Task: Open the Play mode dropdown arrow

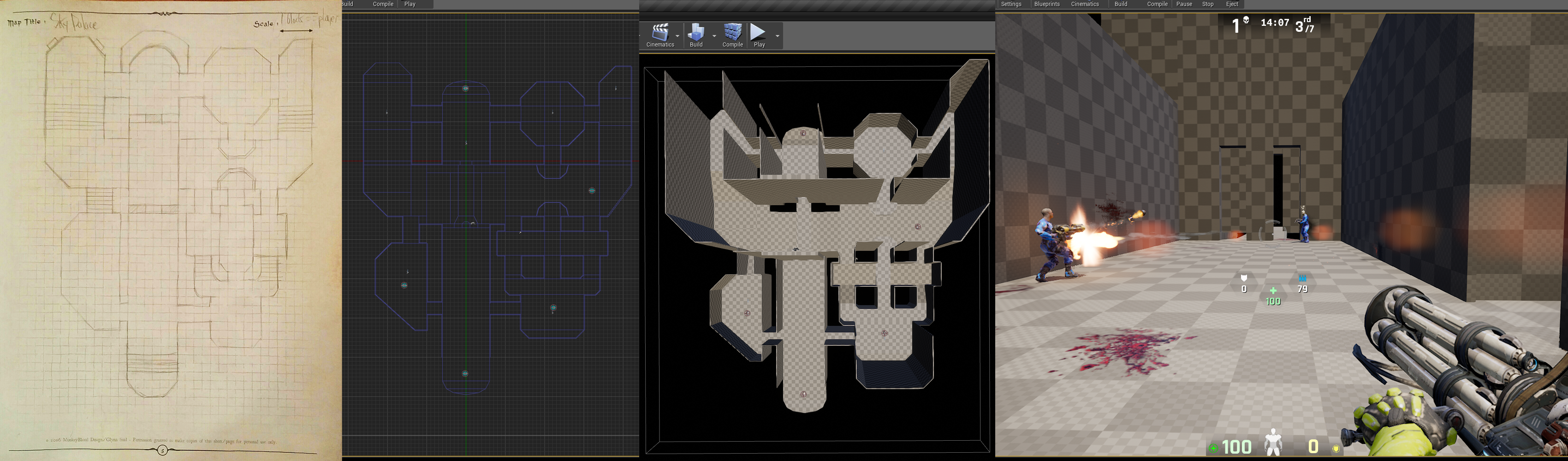Action: click(777, 36)
